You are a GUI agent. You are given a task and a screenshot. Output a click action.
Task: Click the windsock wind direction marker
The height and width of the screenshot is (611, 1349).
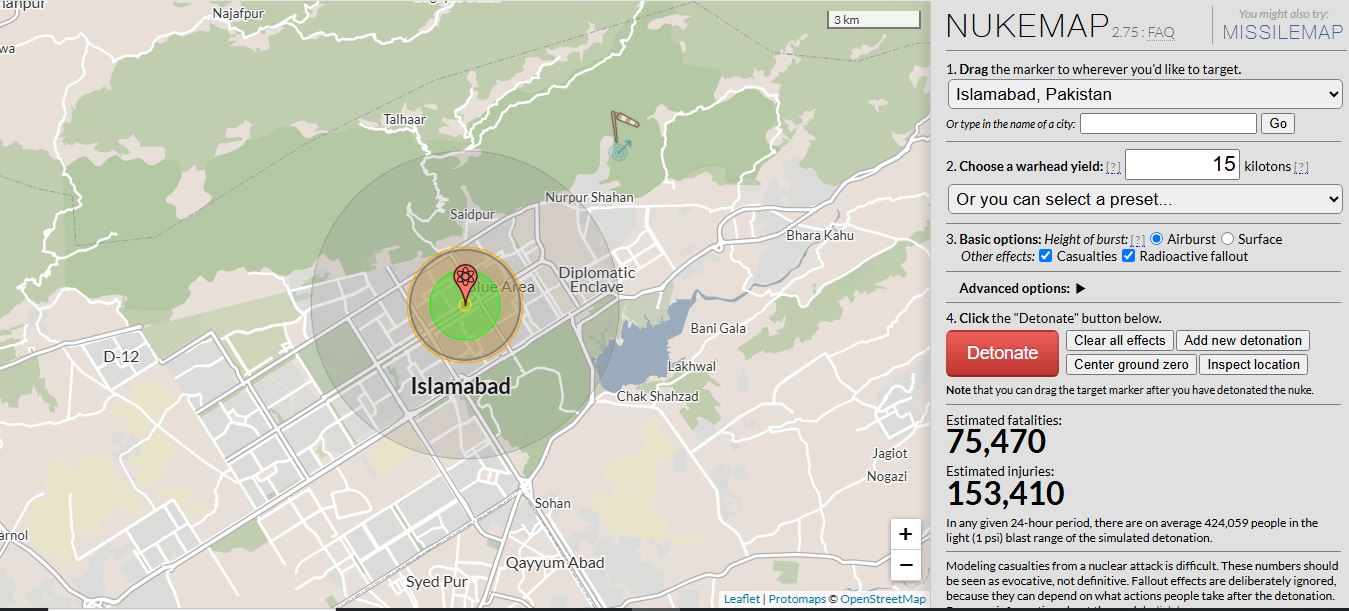click(623, 124)
